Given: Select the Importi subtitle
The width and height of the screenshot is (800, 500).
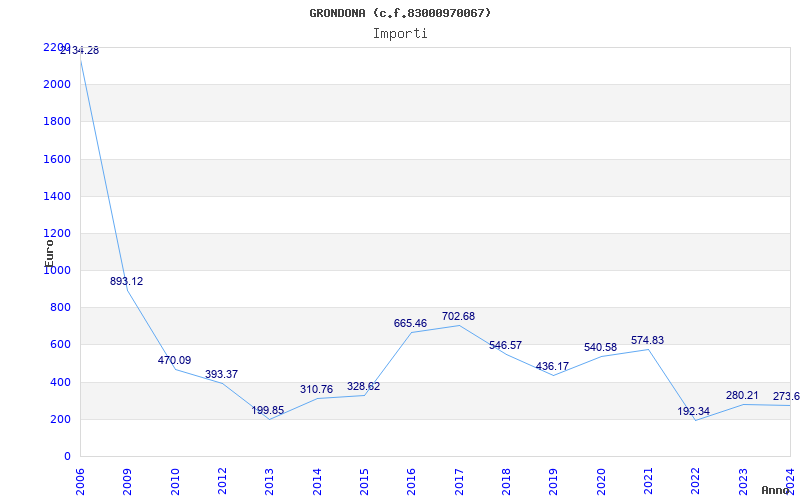Looking at the screenshot, I should point(400,34).
